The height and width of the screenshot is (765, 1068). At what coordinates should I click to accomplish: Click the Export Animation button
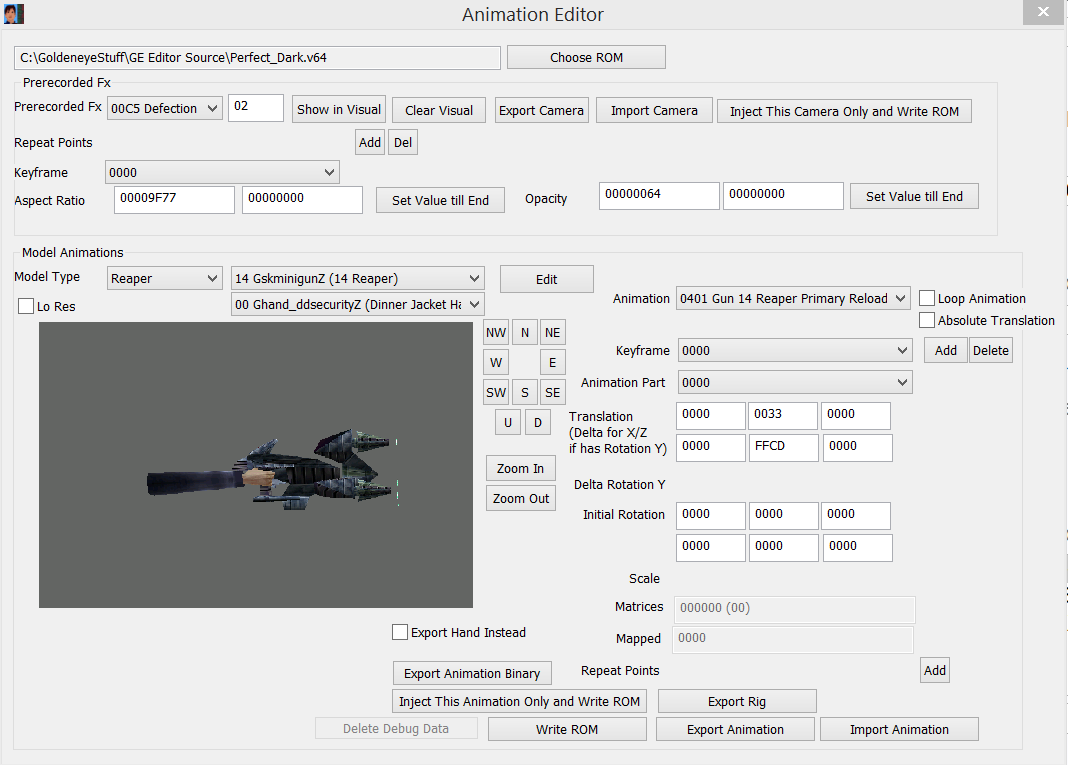point(736,729)
